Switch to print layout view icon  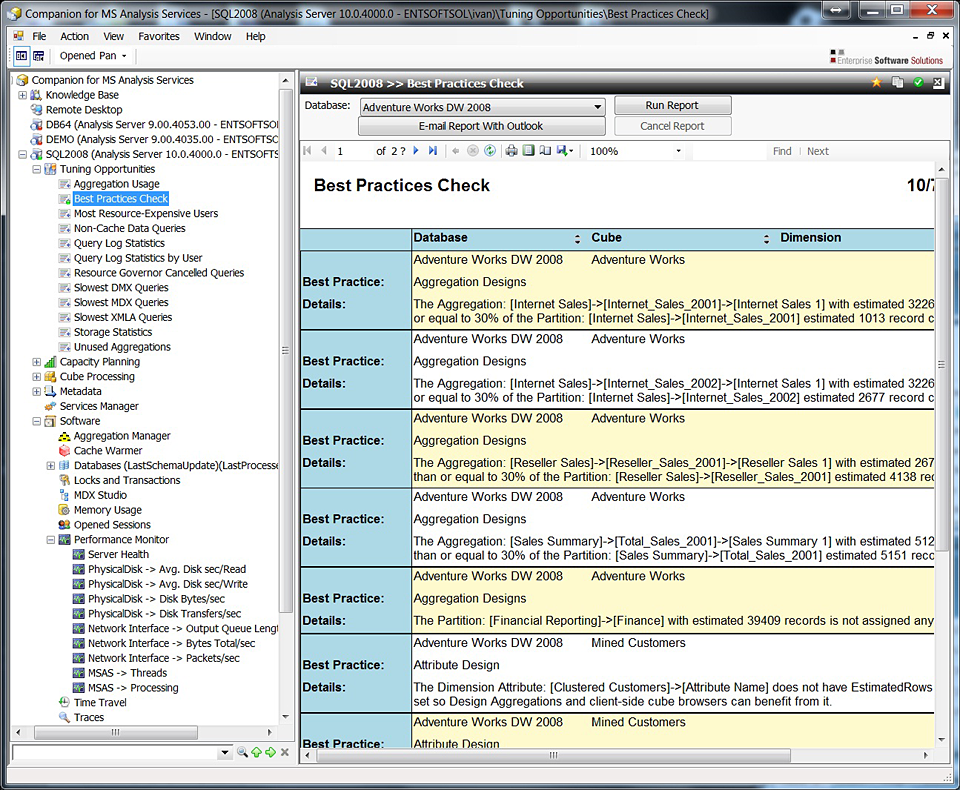tap(528, 151)
